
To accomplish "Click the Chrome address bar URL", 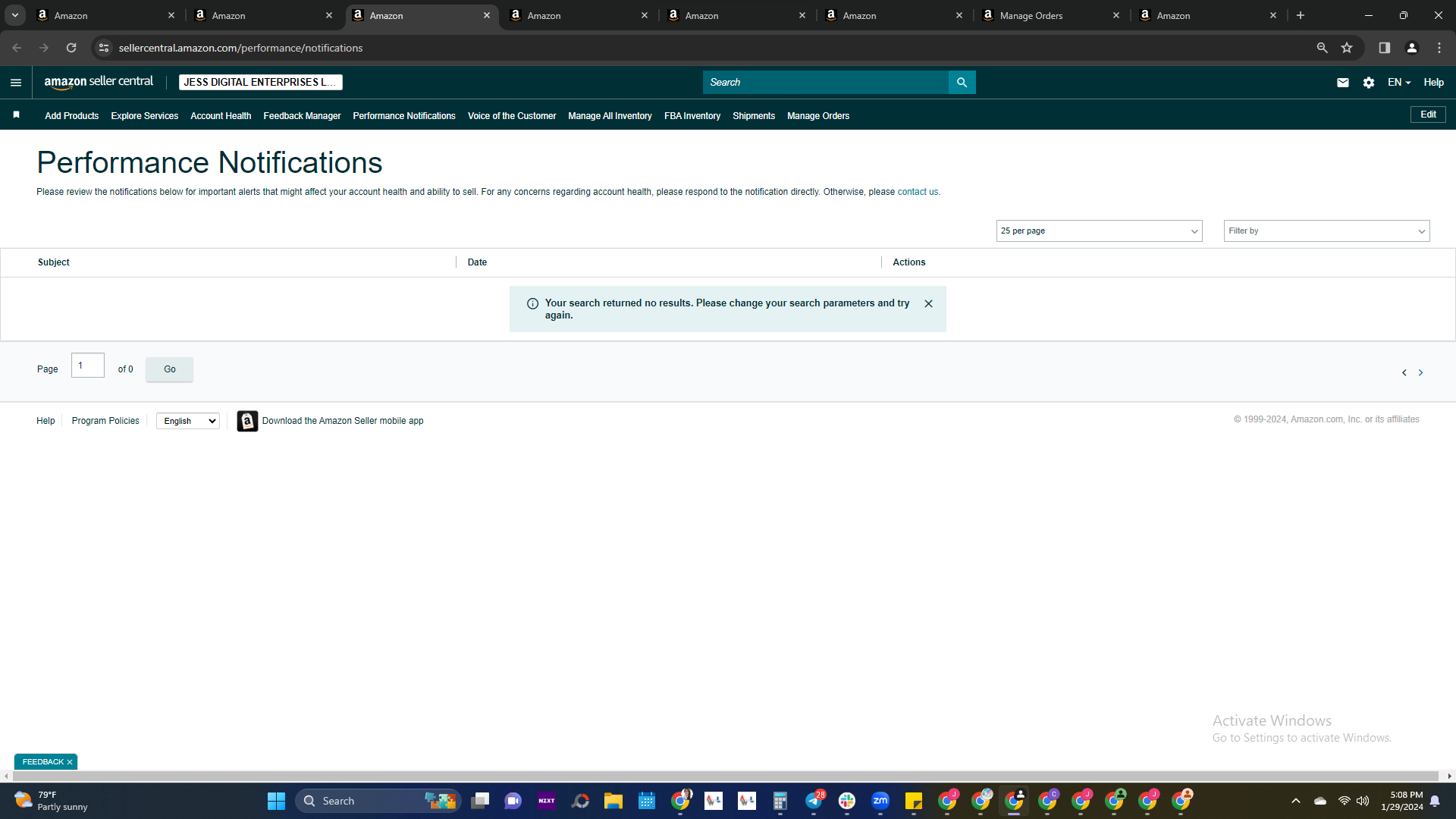I will [x=241, y=48].
